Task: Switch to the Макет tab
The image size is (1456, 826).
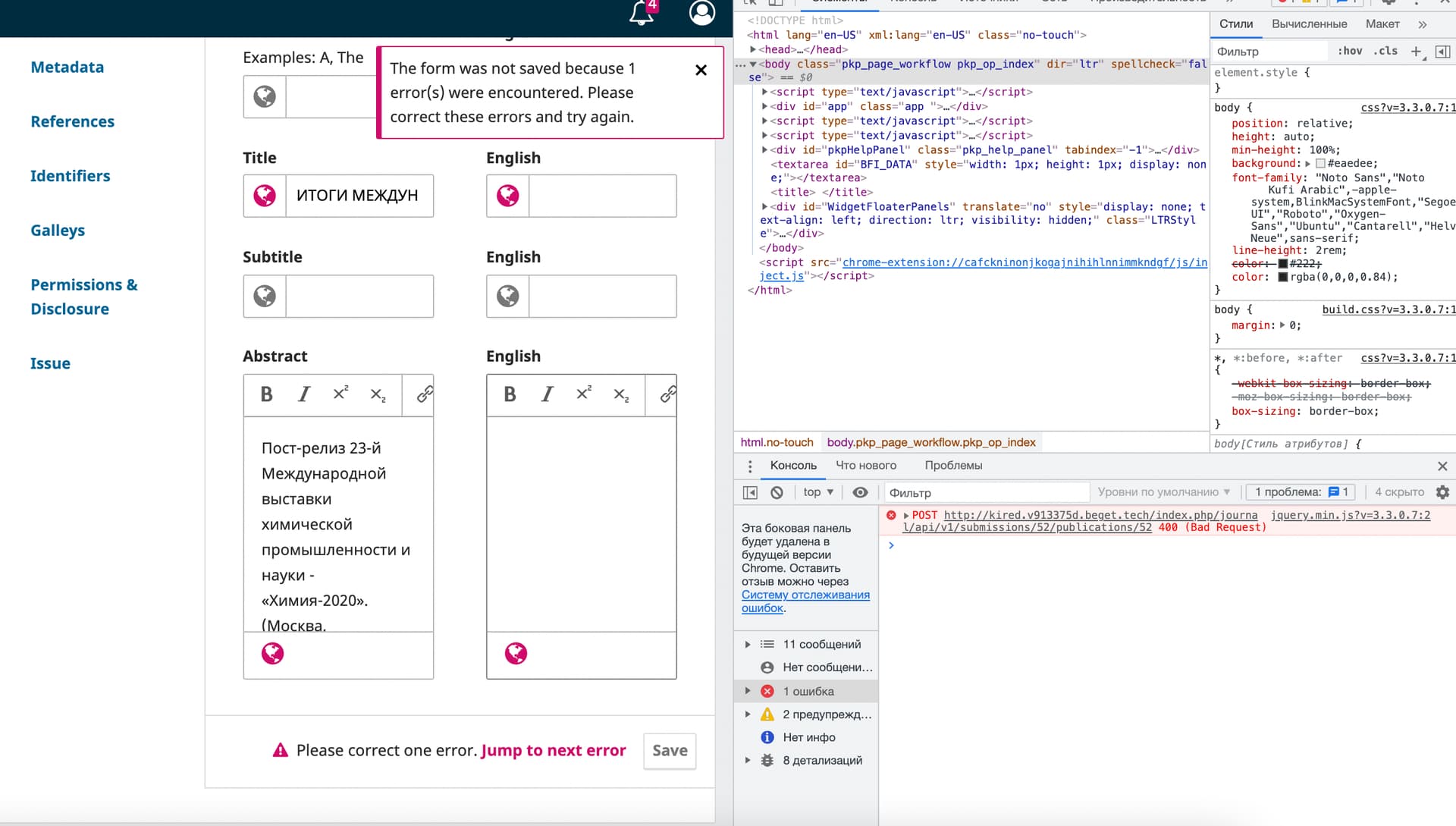Action: coord(1382,24)
